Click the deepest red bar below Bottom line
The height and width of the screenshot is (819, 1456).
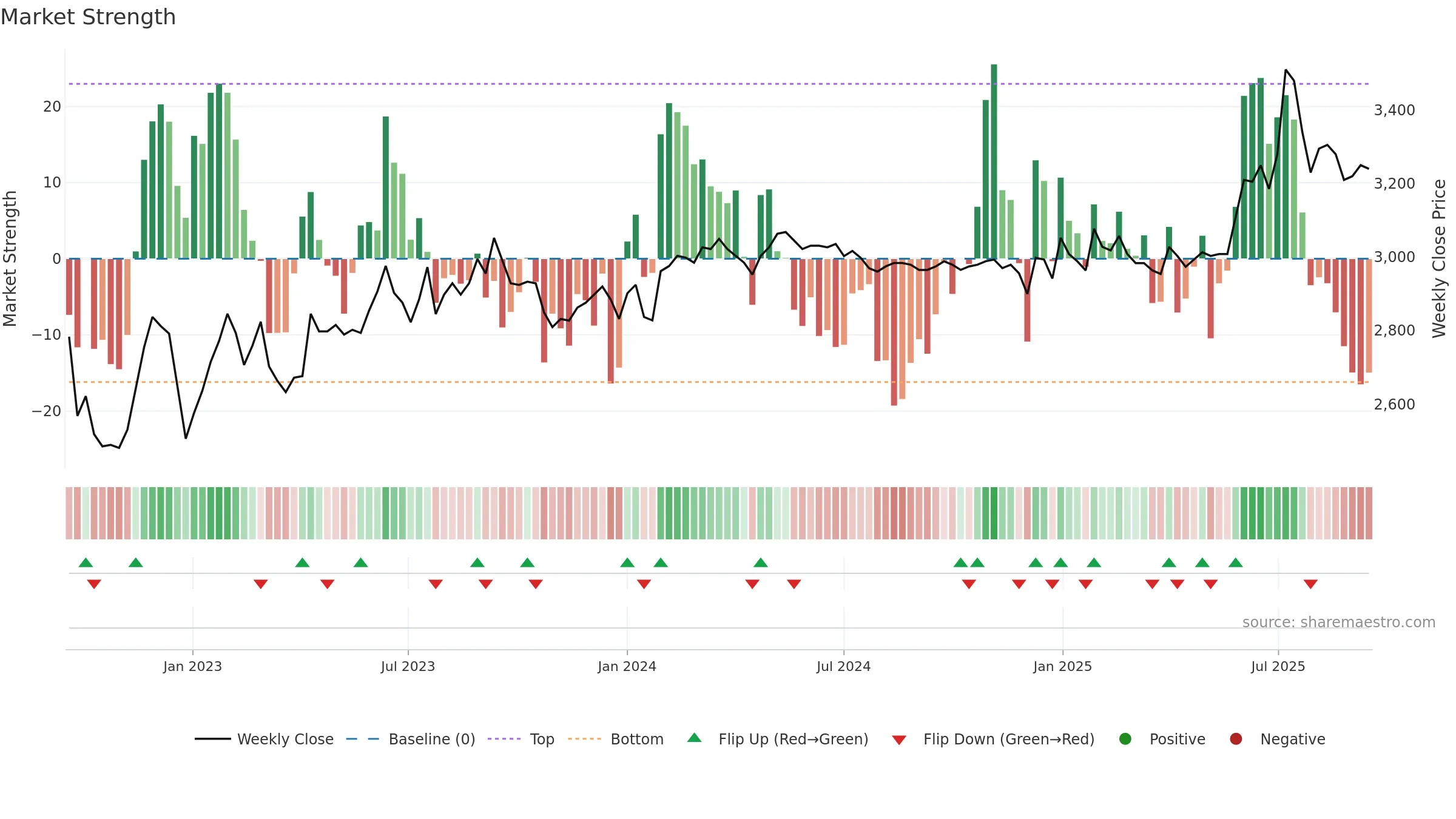894,332
